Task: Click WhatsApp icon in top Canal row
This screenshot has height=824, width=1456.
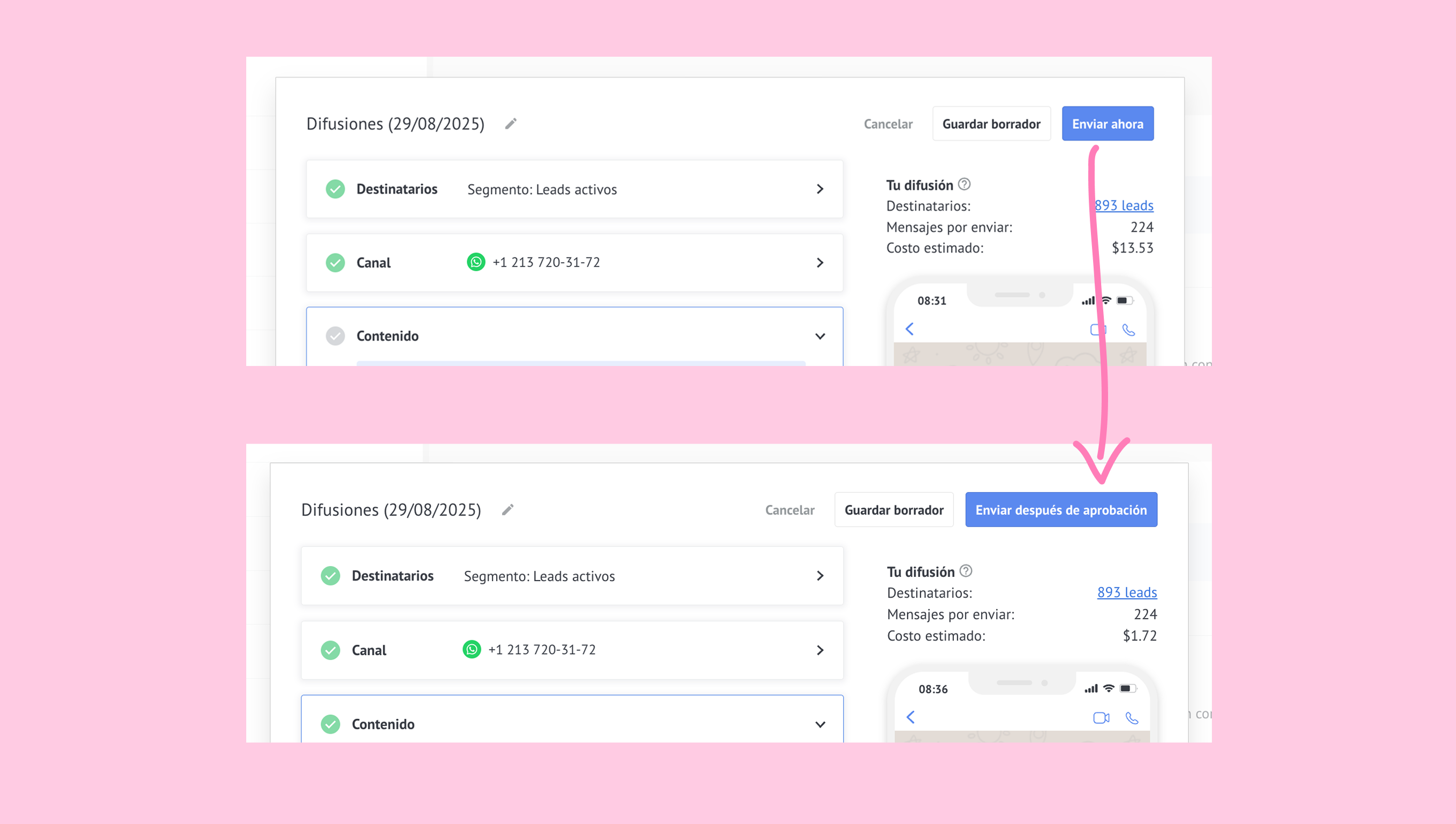Action: point(476,262)
